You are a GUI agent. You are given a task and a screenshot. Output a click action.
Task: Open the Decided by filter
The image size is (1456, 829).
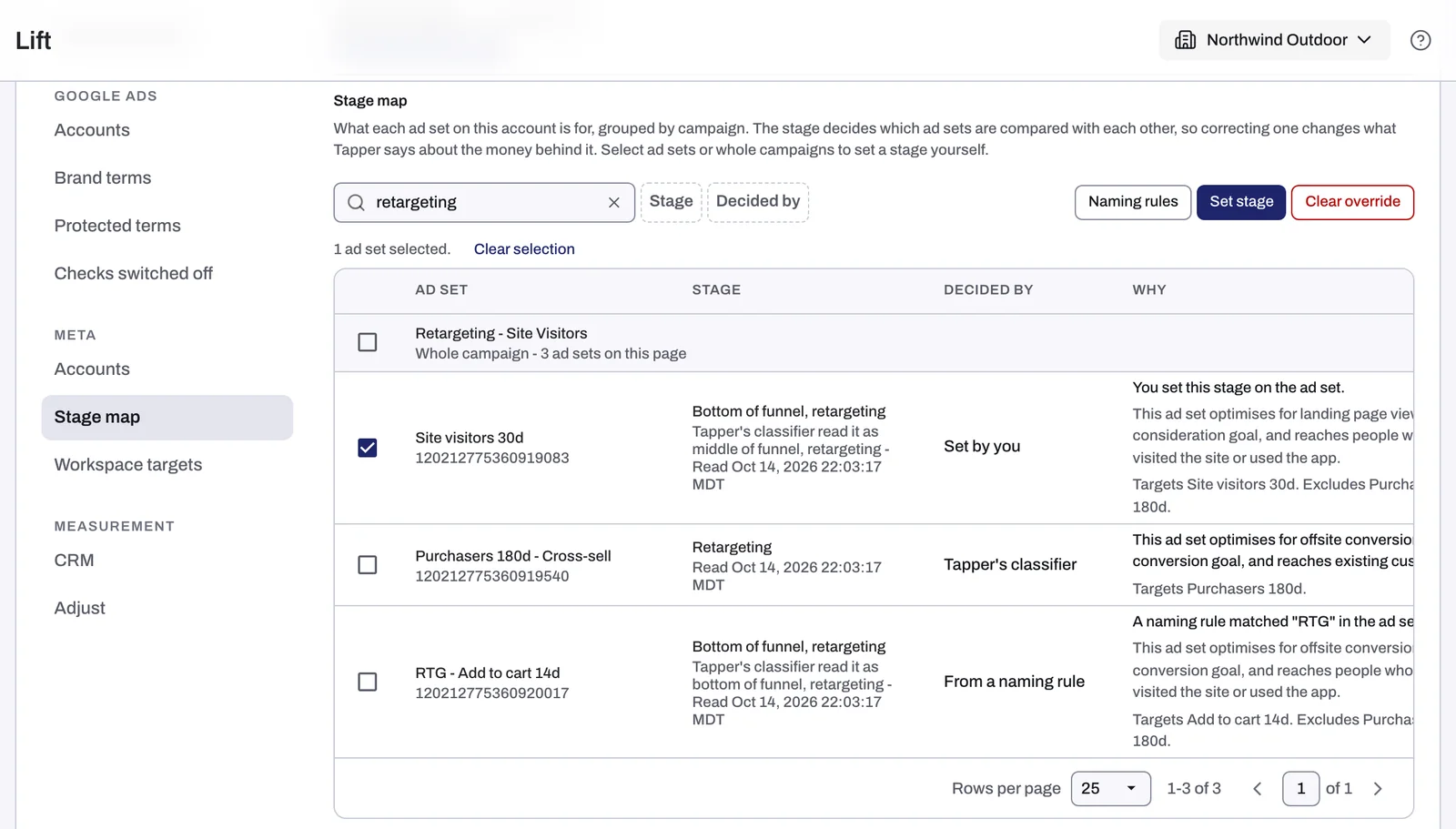click(x=758, y=202)
